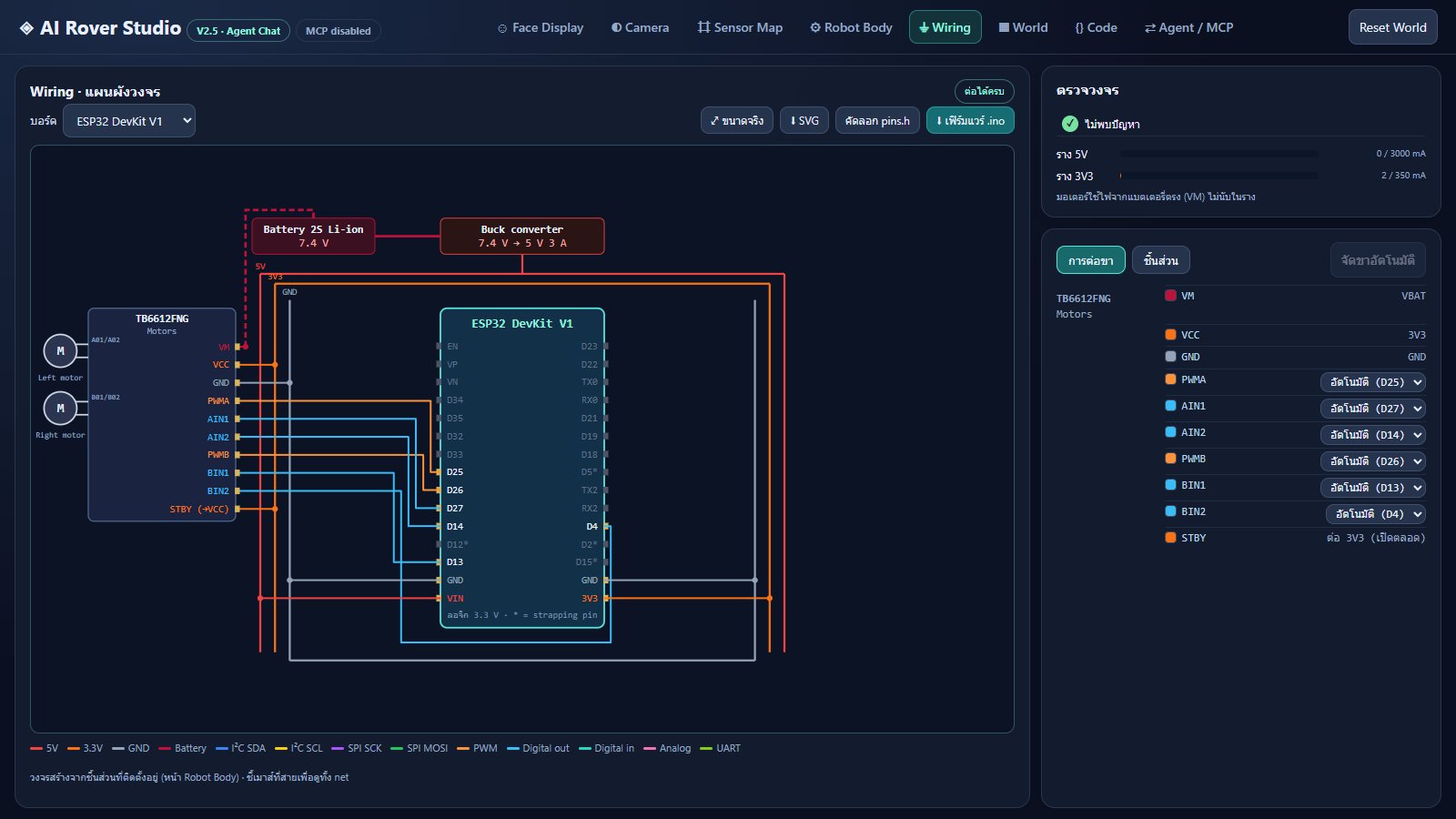This screenshot has height=819, width=1456.
Task: Open the Face Display tab
Action: click(x=541, y=27)
